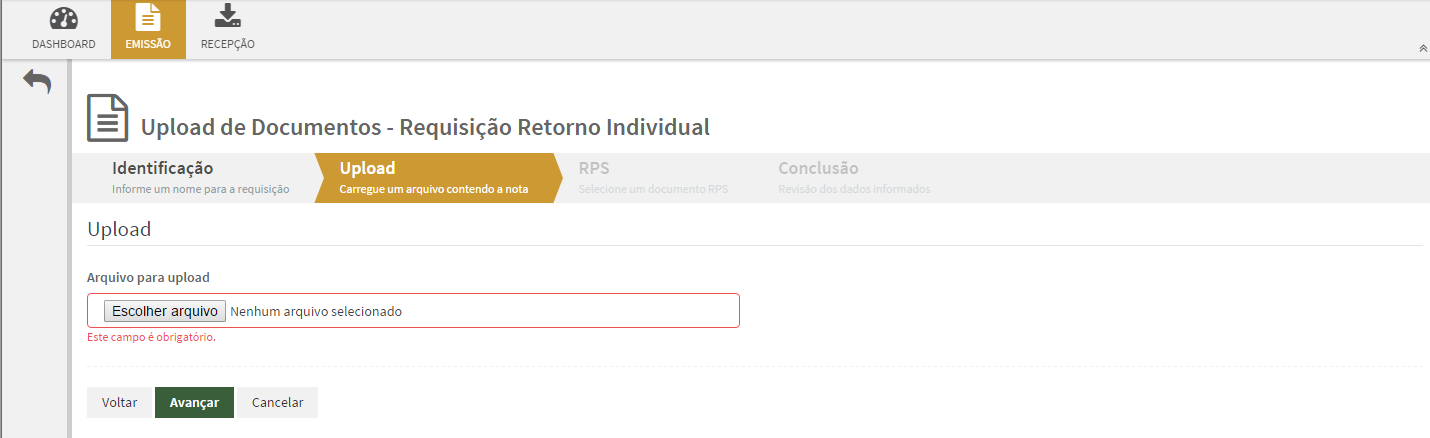Click the back arrow in left sidebar

(37, 82)
